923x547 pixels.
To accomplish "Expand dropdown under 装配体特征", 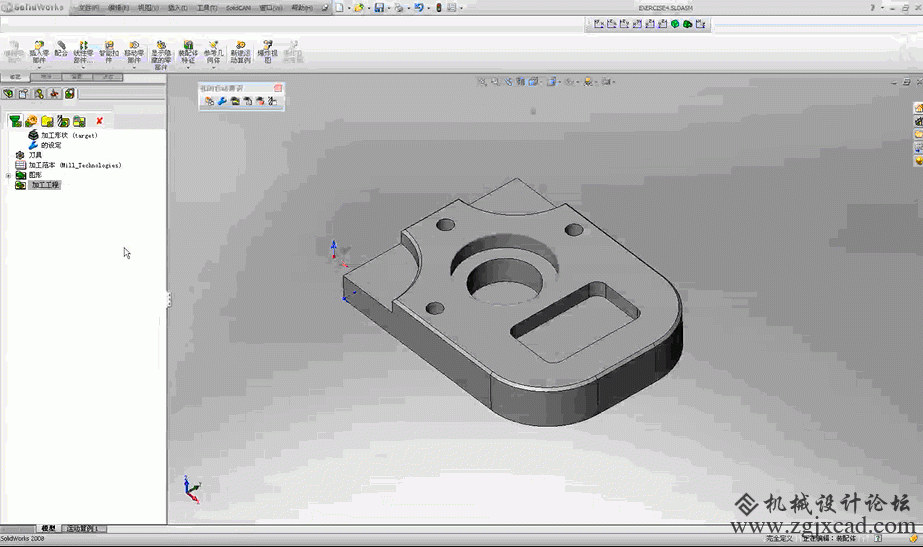I will click(x=188, y=68).
